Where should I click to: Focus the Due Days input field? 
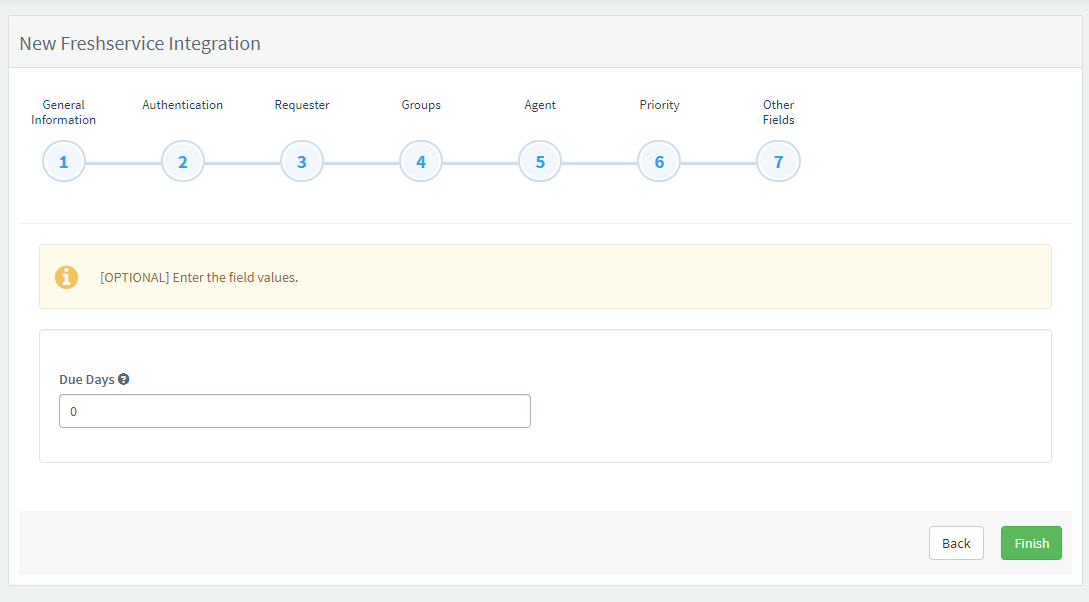click(295, 411)
